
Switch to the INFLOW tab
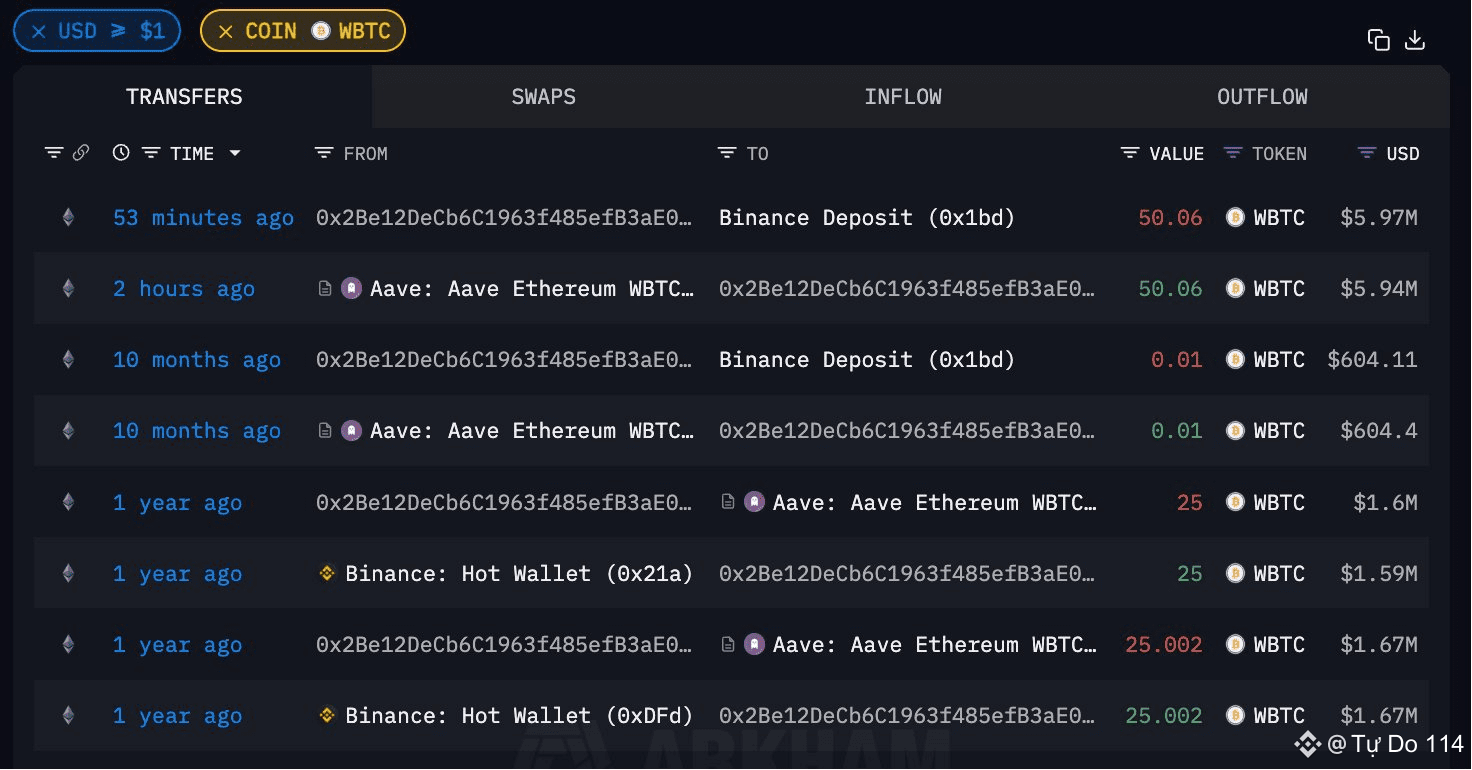point(903,97)
